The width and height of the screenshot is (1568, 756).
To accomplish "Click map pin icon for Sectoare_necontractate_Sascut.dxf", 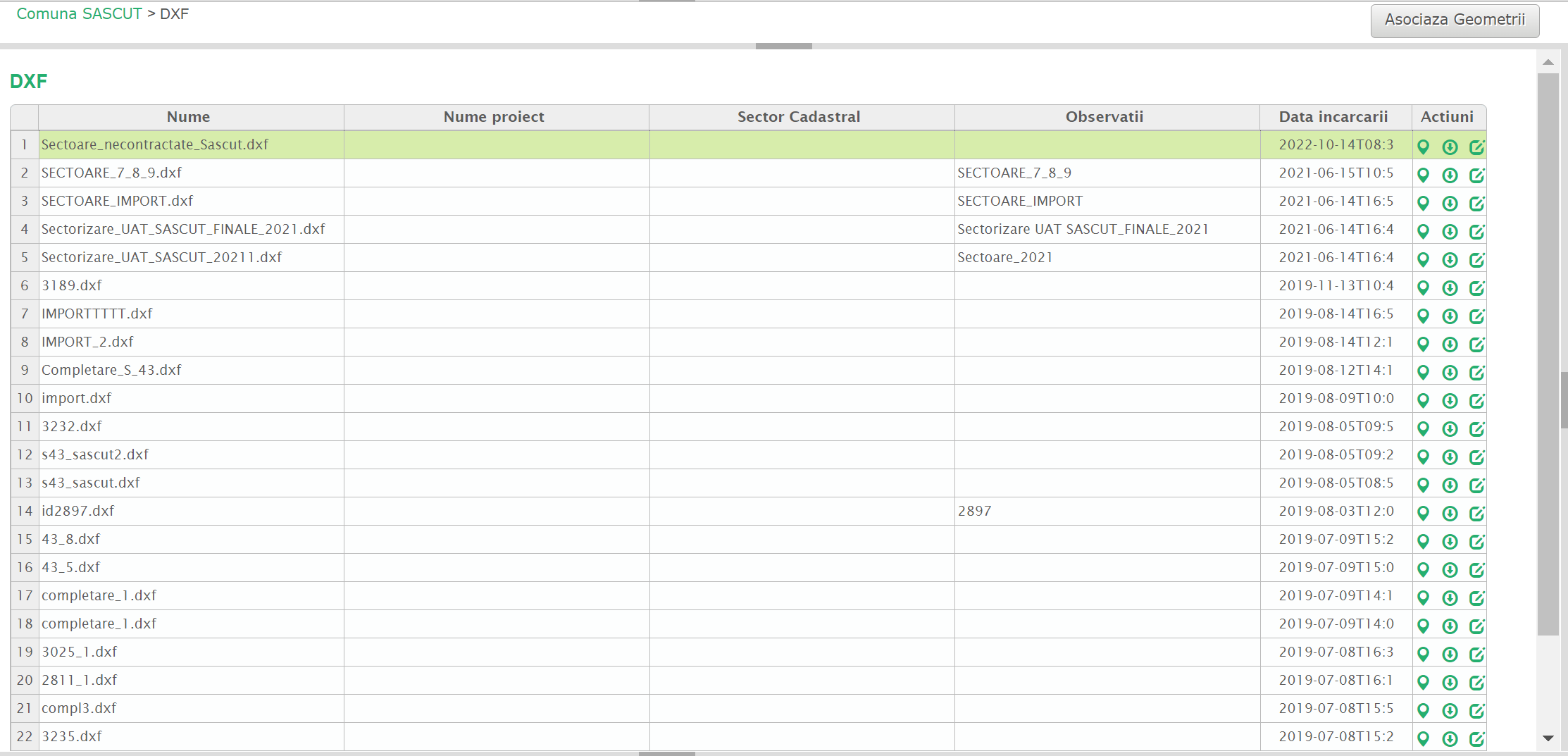I will pos(1423,147).
